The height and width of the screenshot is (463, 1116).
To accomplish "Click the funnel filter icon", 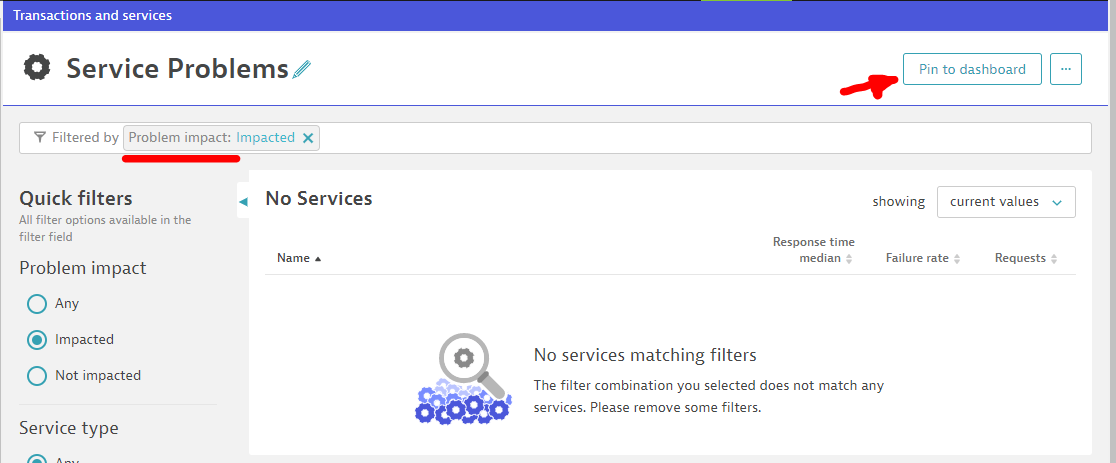I will 40,138.
